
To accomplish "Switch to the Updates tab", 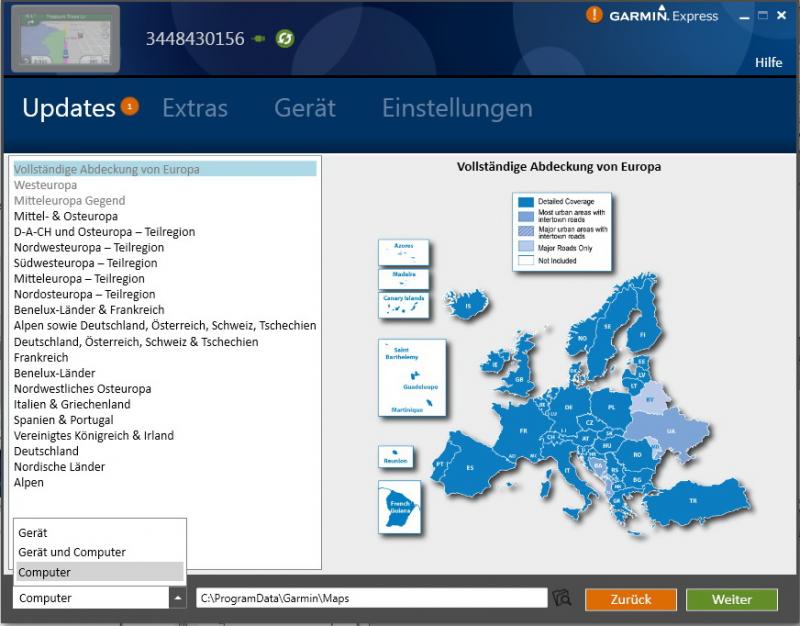I will click(x=69, y=108).
